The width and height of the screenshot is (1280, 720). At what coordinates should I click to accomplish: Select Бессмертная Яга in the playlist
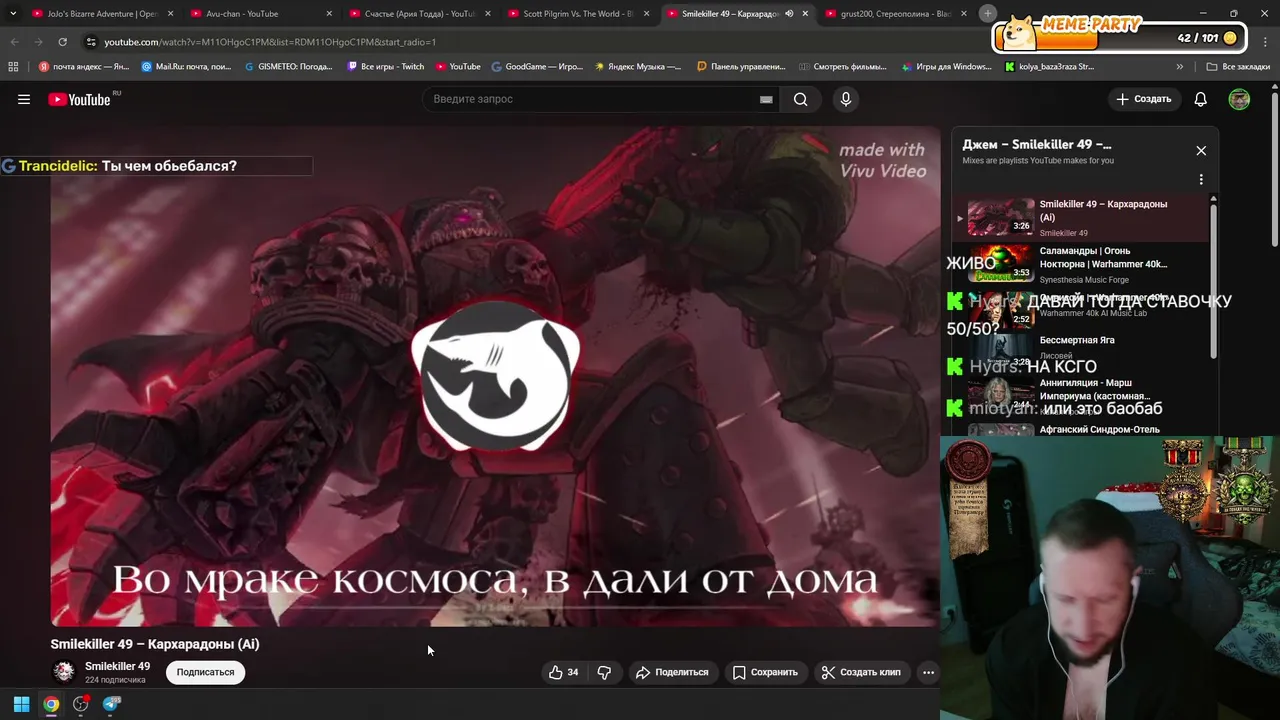[x=1081, y=347]
